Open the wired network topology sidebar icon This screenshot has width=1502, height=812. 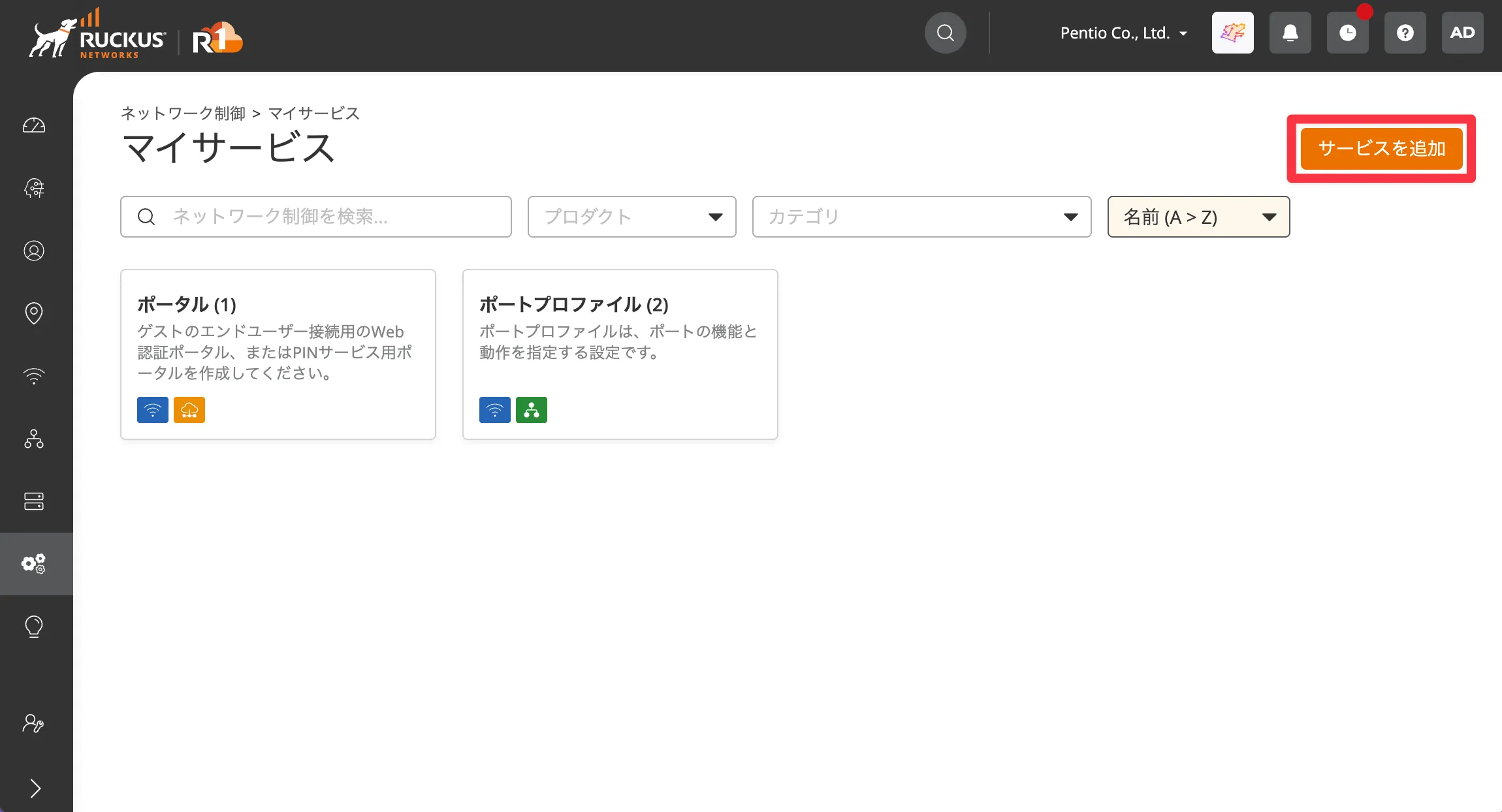(x=34, y=439)
